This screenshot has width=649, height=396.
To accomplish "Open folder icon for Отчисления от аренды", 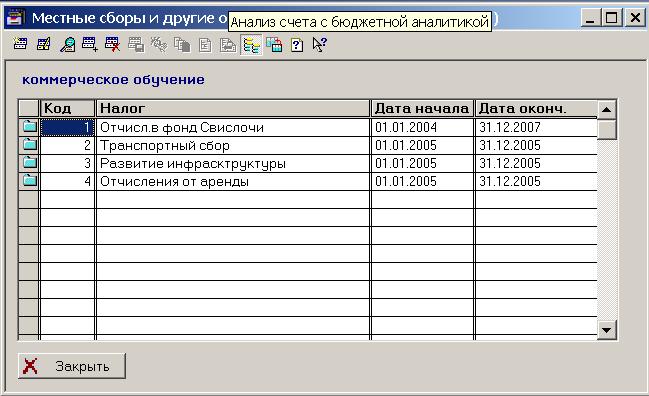I will (x=30, y=180).
